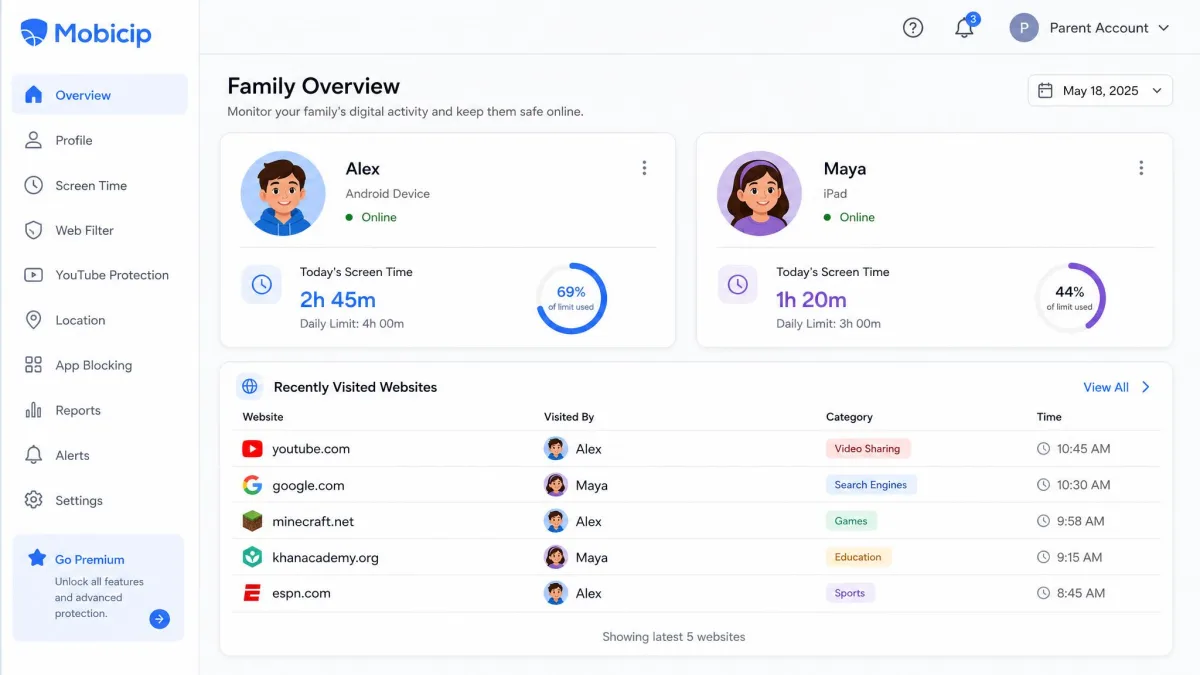Click the Category column header

point(849,417)
